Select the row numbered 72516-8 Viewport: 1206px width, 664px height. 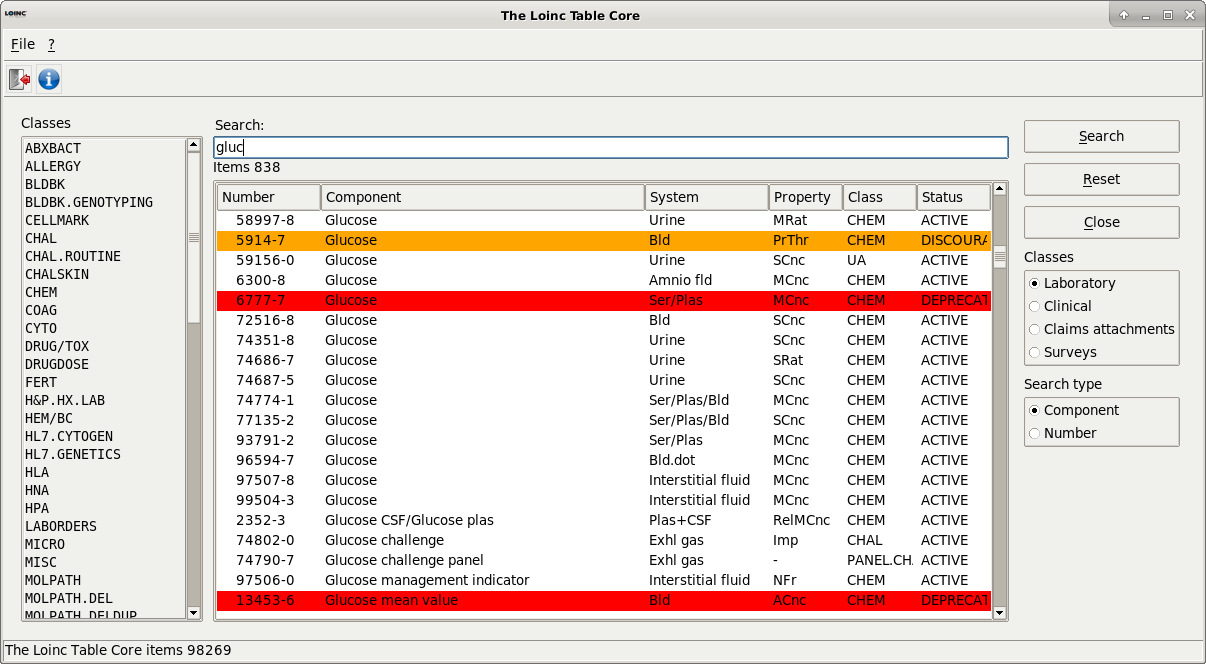pos(604,320)
